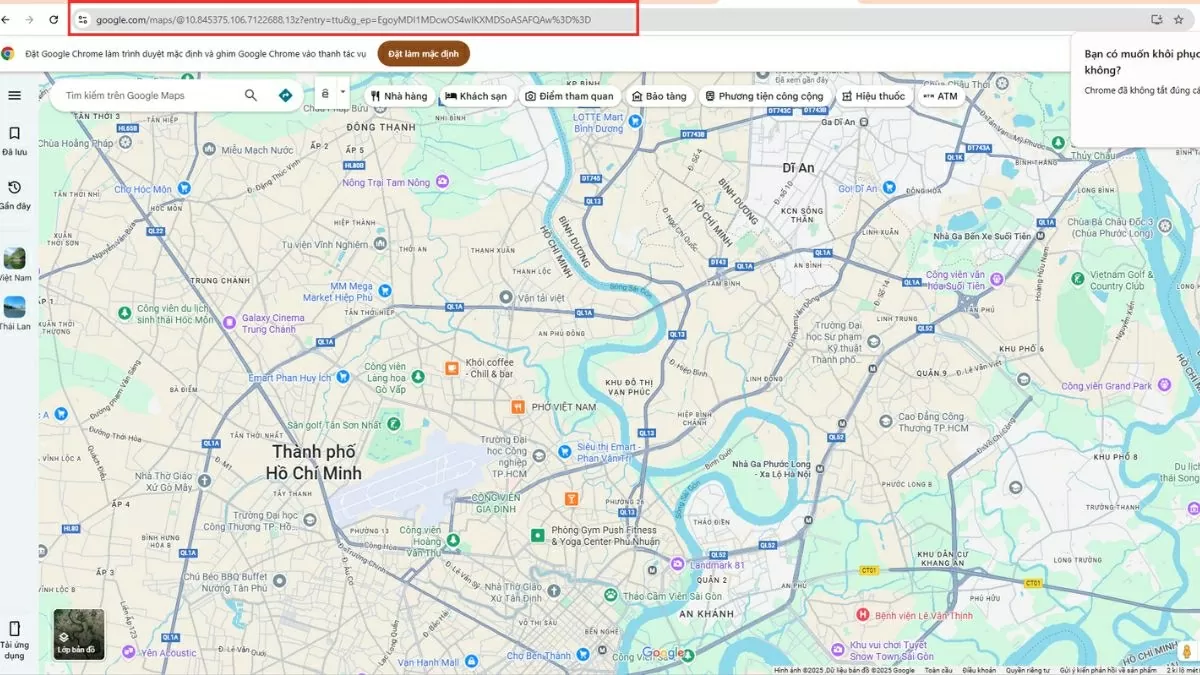1200x675 pixels.
Task: Open the Google Maps hamburger menu
Action: (x=14, y=95)
